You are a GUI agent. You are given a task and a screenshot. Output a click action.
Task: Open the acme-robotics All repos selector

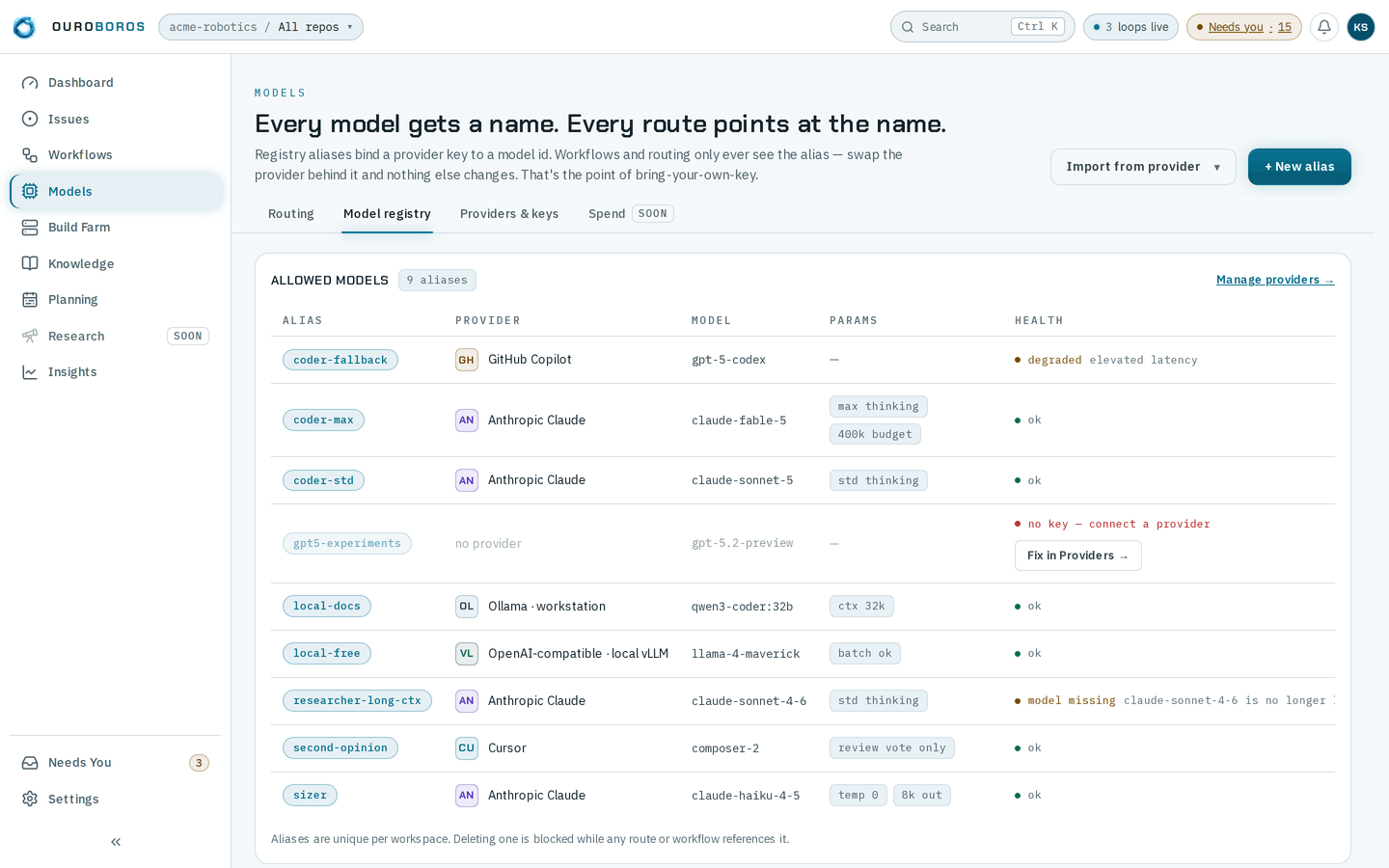pos(260,27)
